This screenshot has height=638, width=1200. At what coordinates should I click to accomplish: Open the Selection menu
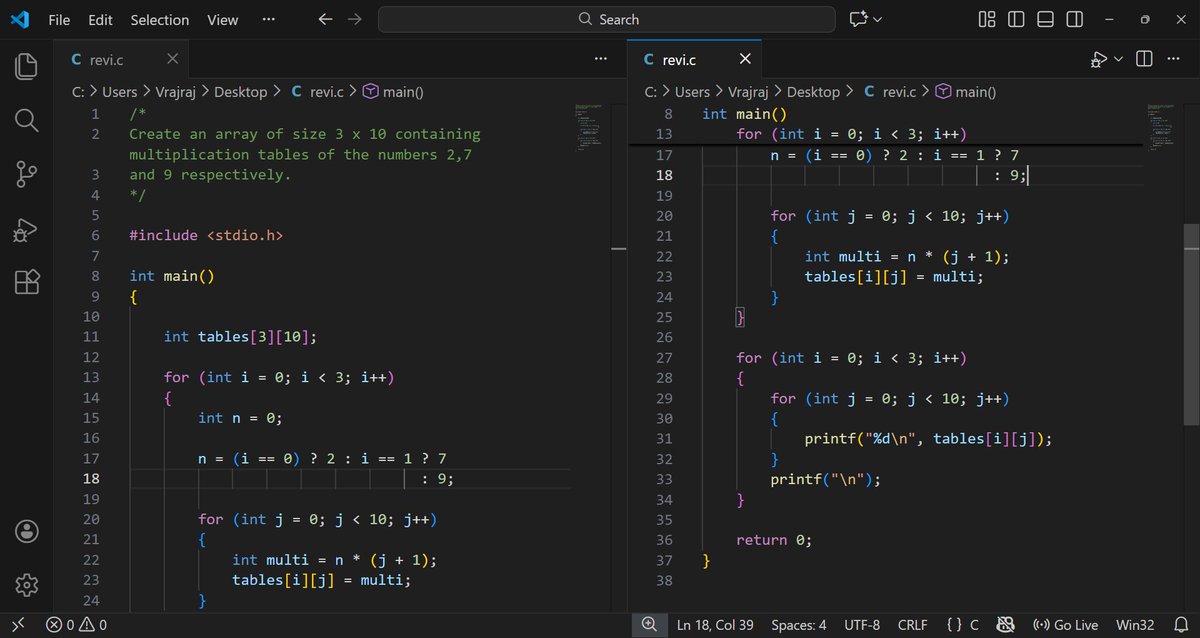pos(160,19)
